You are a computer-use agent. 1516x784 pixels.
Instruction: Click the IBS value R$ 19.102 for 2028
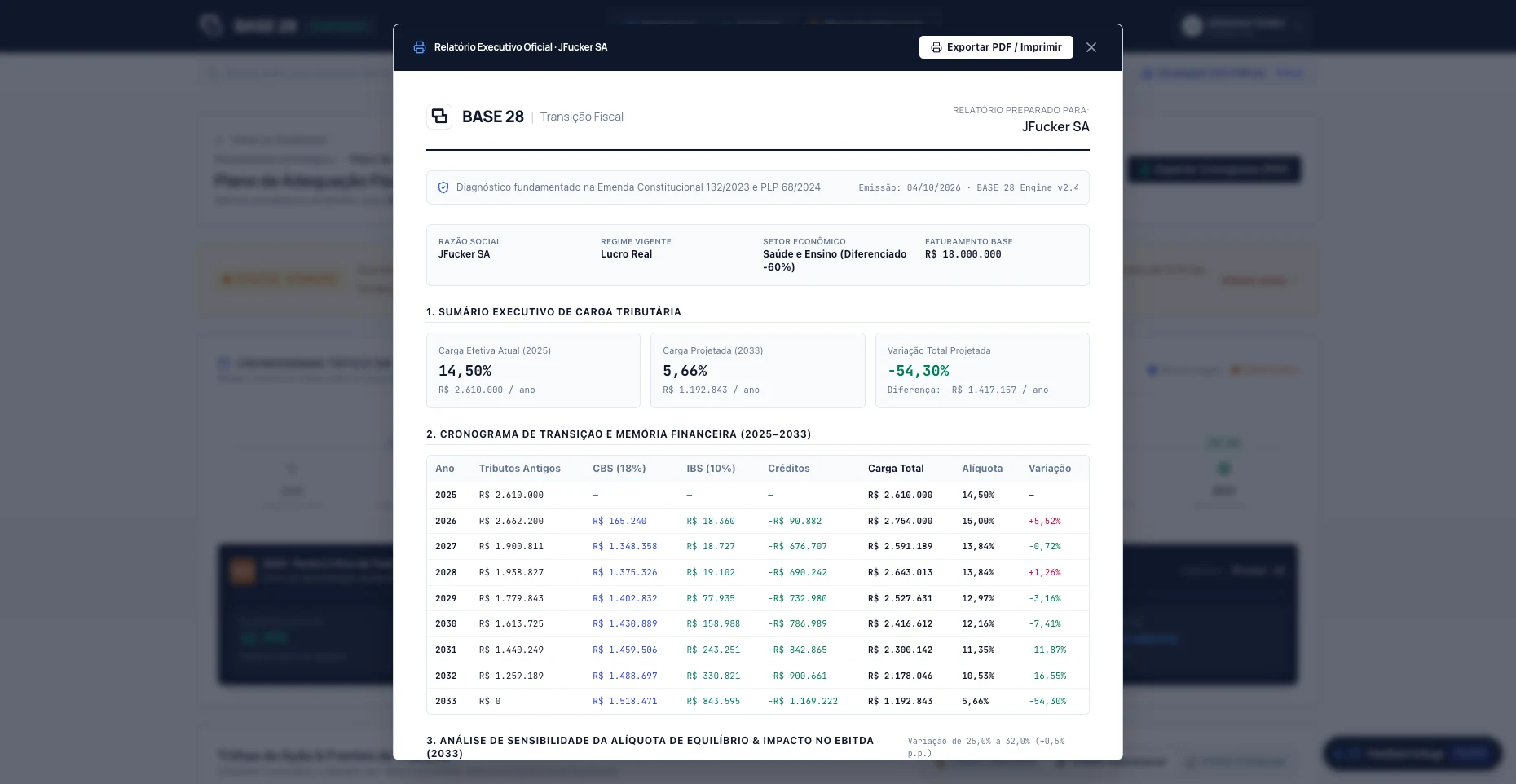click(x=711, y=573)
